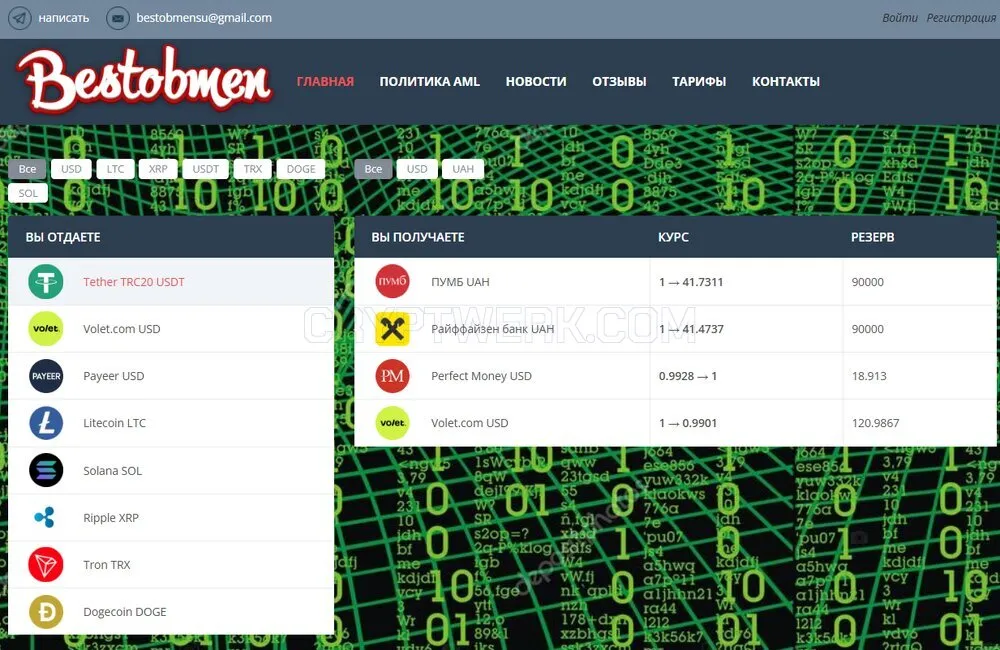1000x650 pixels.
Task: Click the email envelope icon
Action: coord(118,18)
